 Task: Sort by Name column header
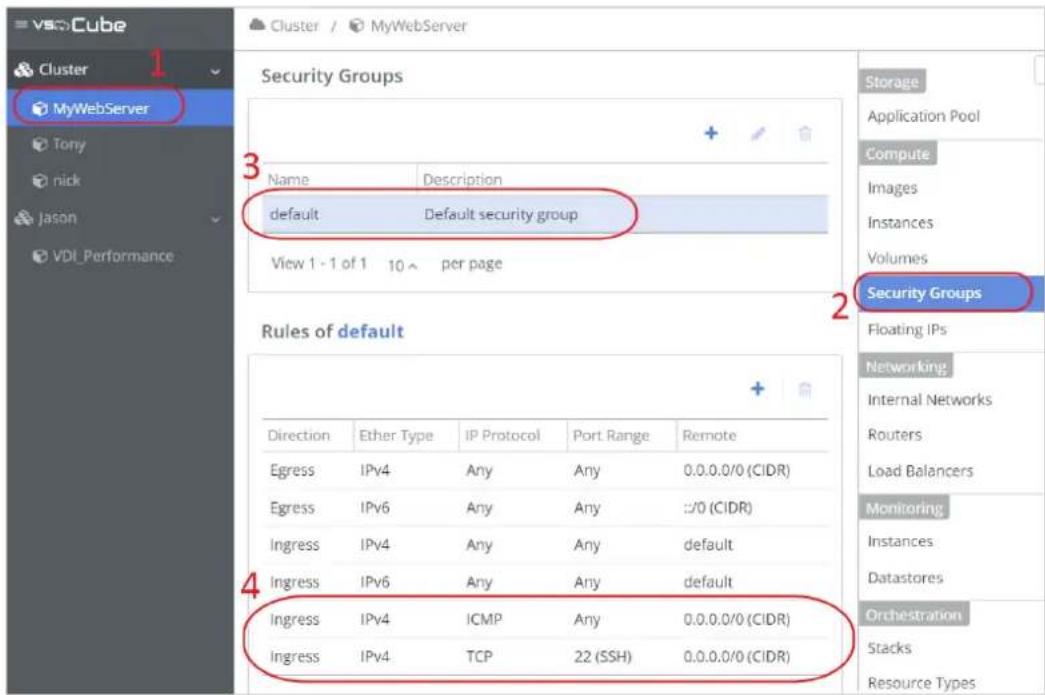click(x=288, y=179)
